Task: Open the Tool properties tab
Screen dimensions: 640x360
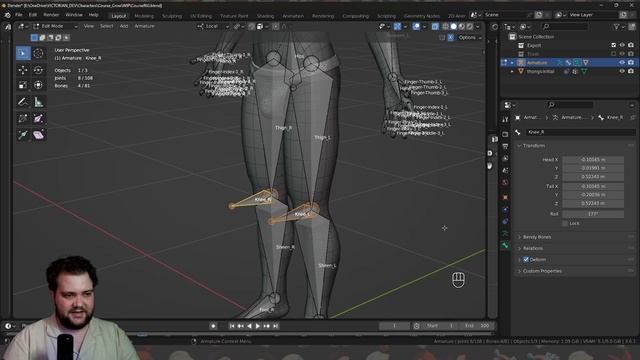Action: click(505, 119)
